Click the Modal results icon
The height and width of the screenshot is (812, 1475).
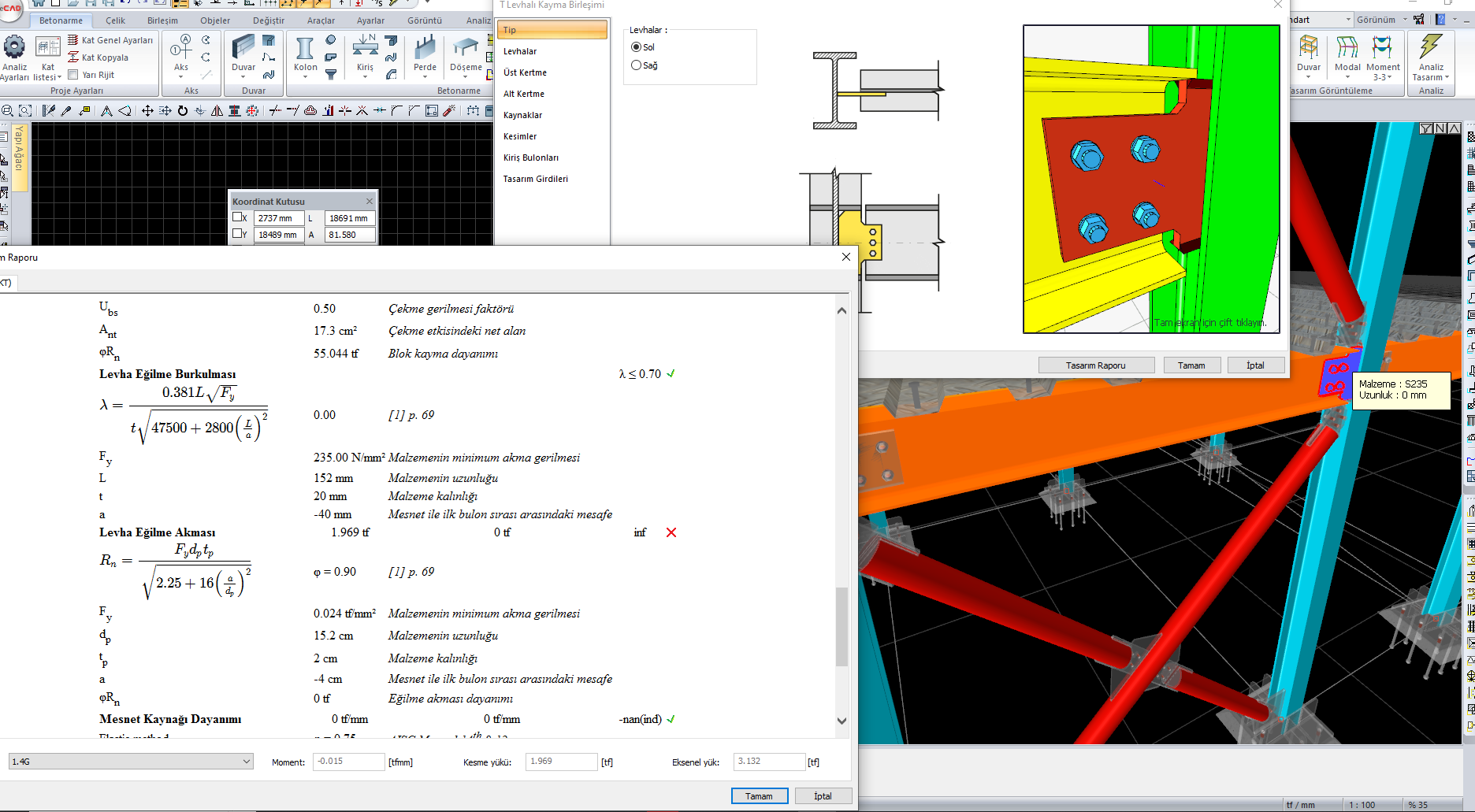coord(1347,48)
